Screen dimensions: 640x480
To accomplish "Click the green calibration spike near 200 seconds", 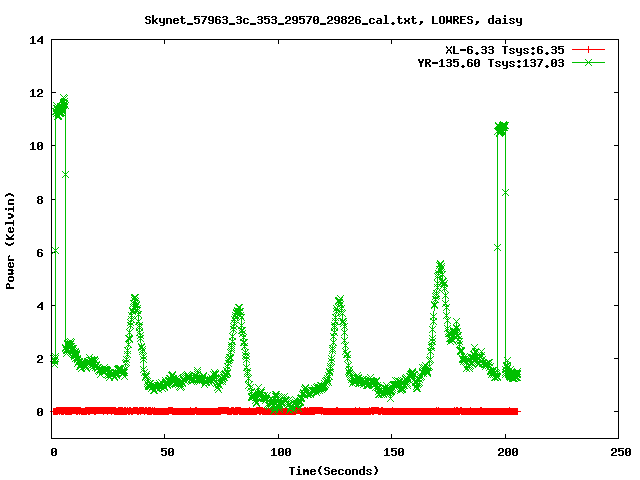I will 501,129.
